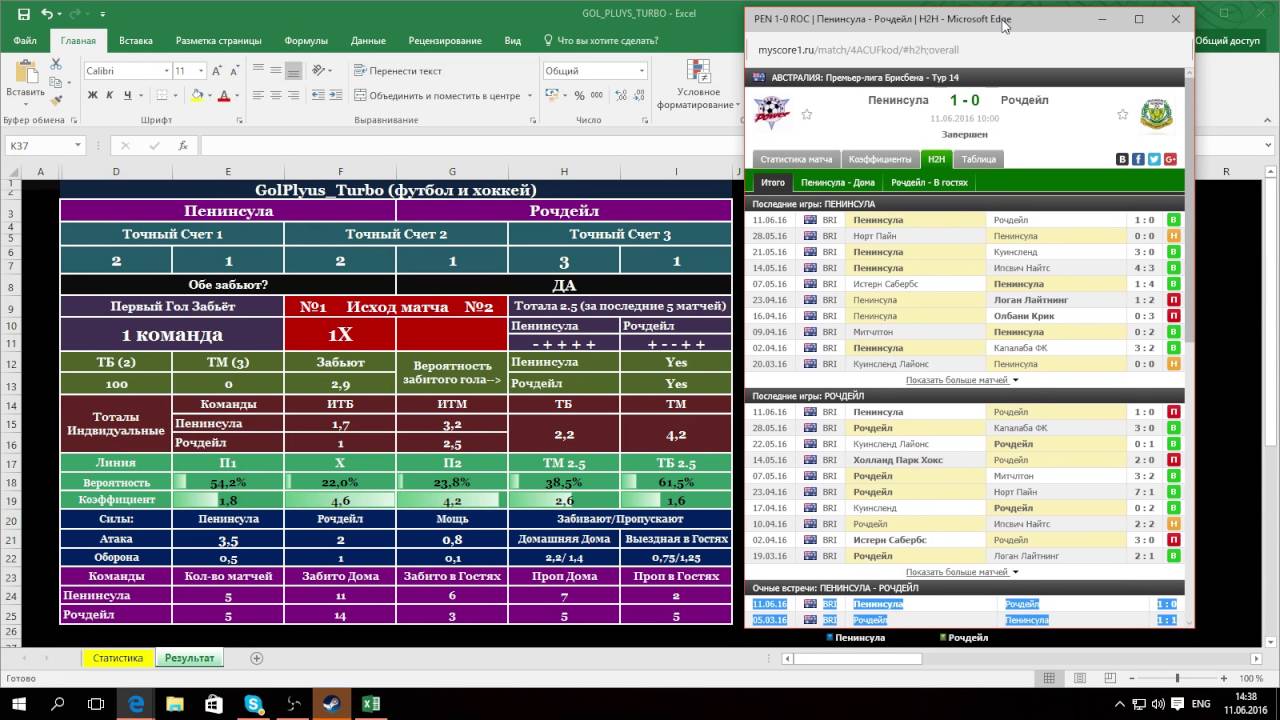Show more matches for Пенинсула

(x=962, y=380)
